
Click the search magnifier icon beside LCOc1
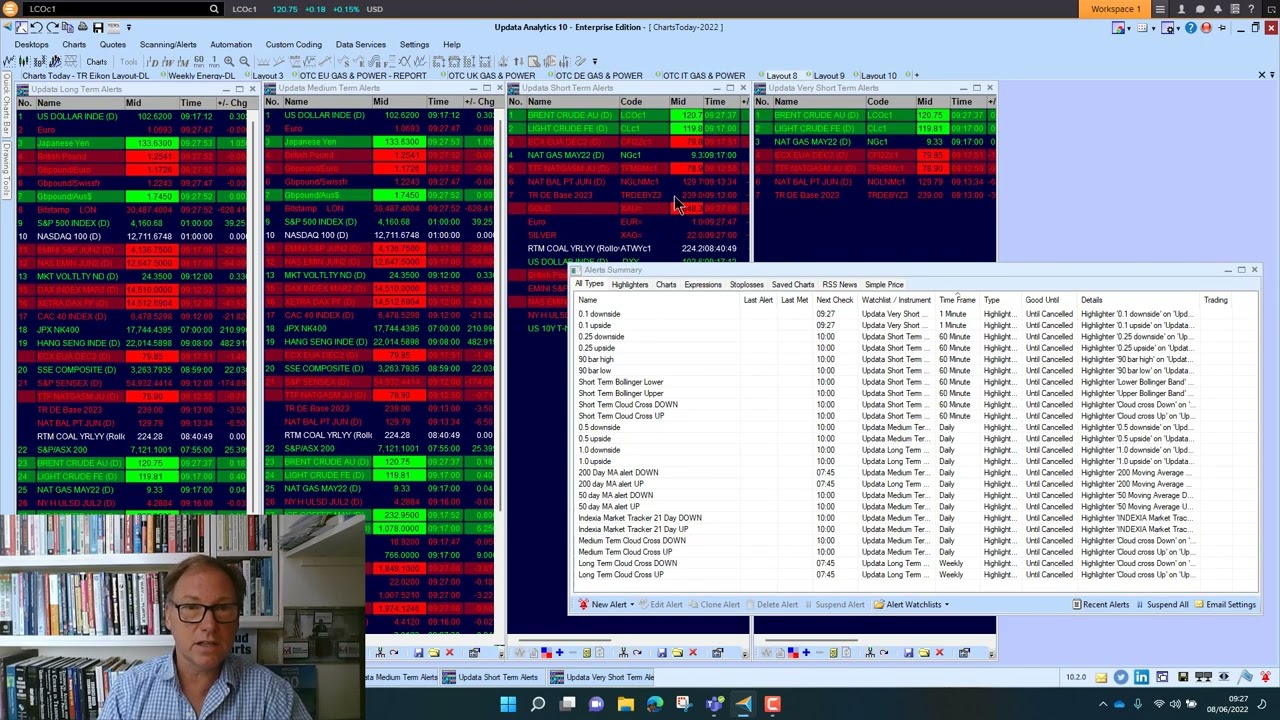[214, 9]
